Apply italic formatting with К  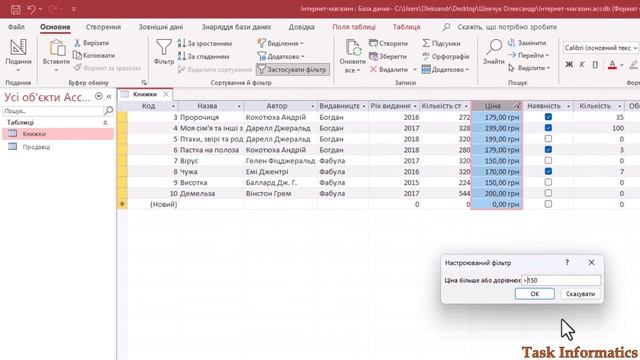(582, 64)
